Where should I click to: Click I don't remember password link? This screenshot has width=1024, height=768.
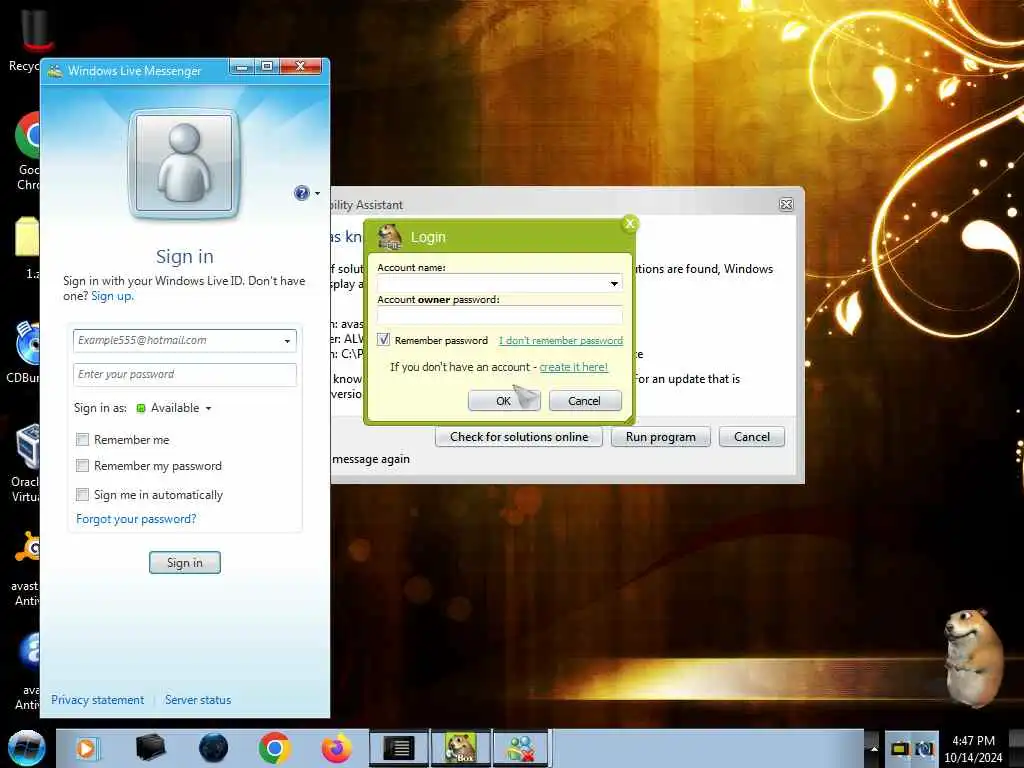[561, 340]
